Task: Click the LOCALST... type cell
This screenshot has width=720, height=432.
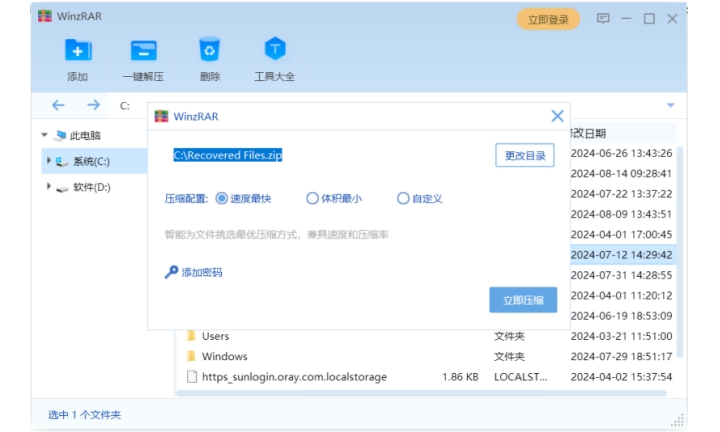Action: [x=521, y=377]
